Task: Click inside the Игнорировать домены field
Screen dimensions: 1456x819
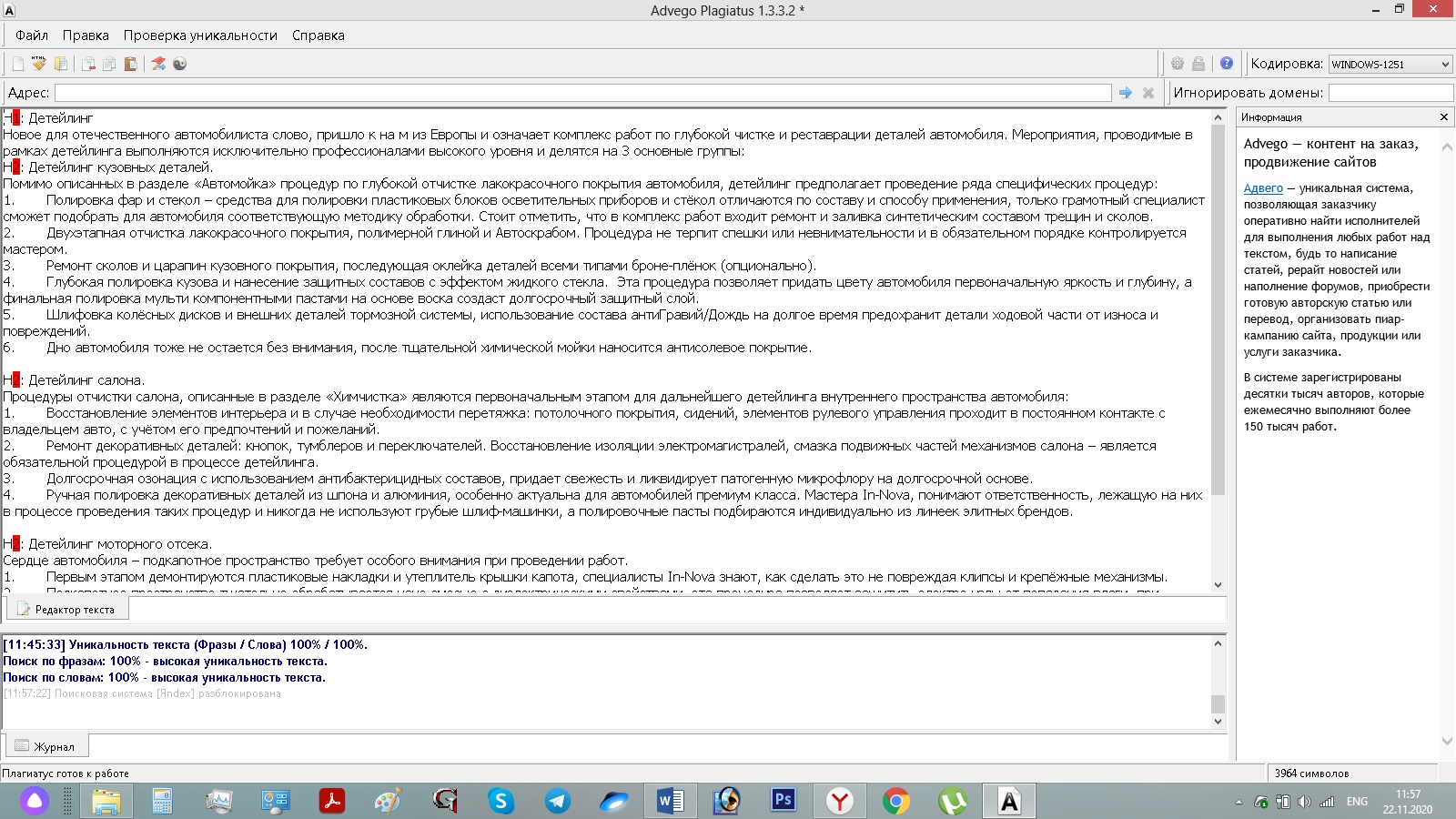Action: coord(1390,92)
